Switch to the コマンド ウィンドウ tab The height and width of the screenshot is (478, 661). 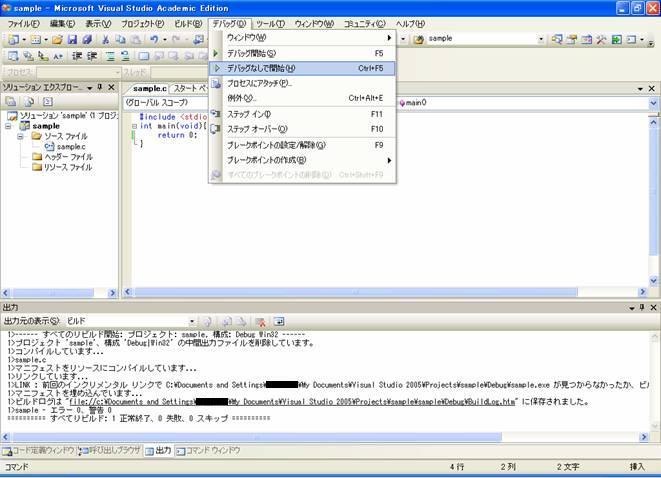pyautogui.click(x=212, y=451)
